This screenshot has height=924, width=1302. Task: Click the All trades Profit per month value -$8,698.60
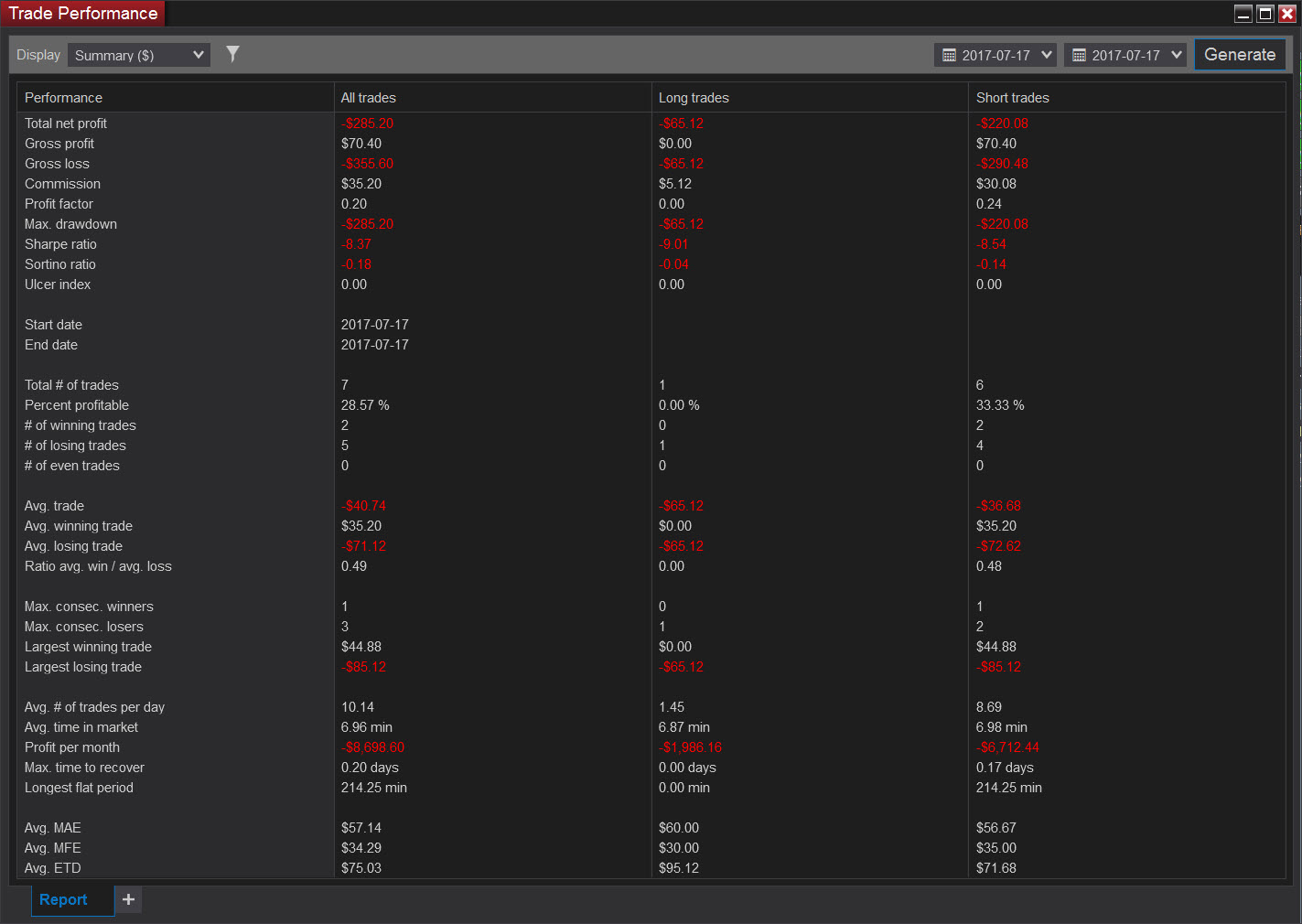click(x=373, y=747)
